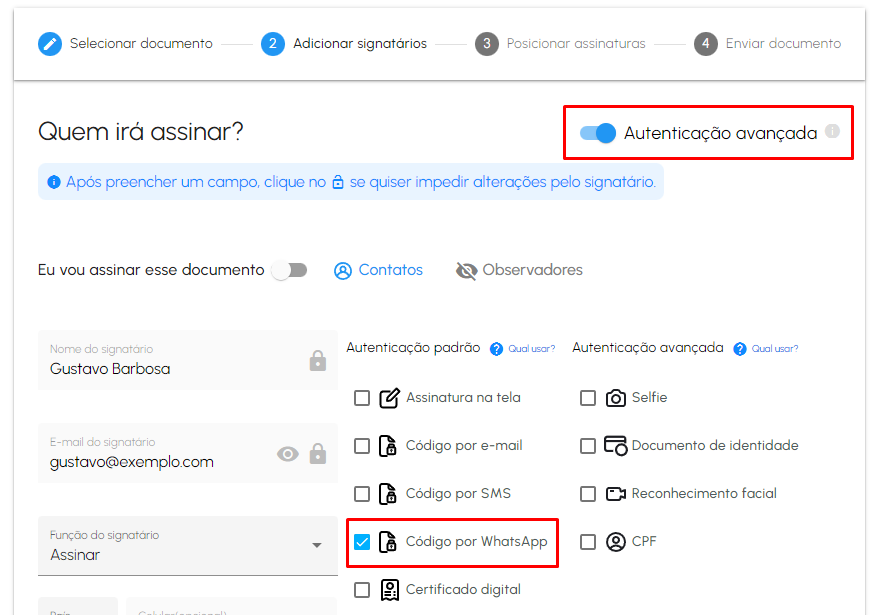Click the Reconhecimento facial camera icon

[615, 493]
